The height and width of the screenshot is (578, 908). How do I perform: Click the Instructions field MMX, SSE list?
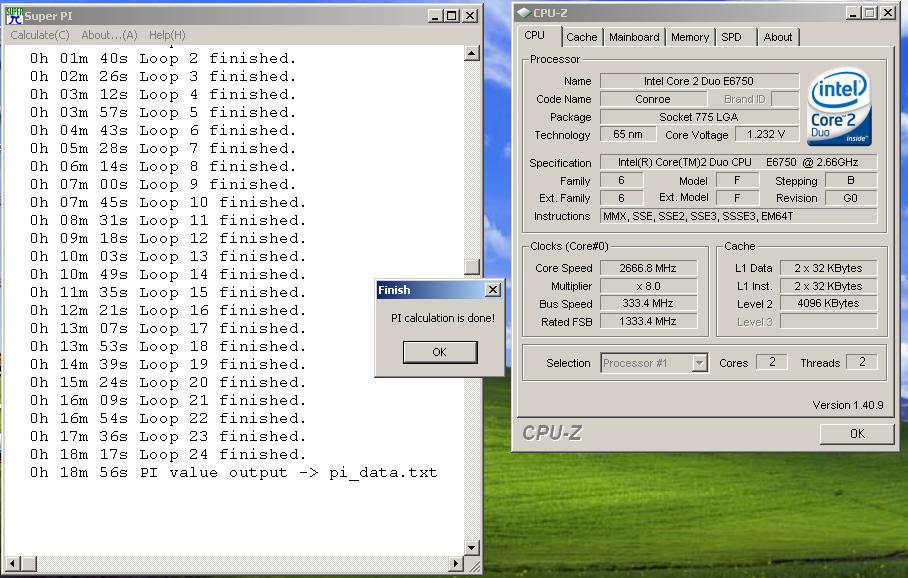(x=738, y=216)
